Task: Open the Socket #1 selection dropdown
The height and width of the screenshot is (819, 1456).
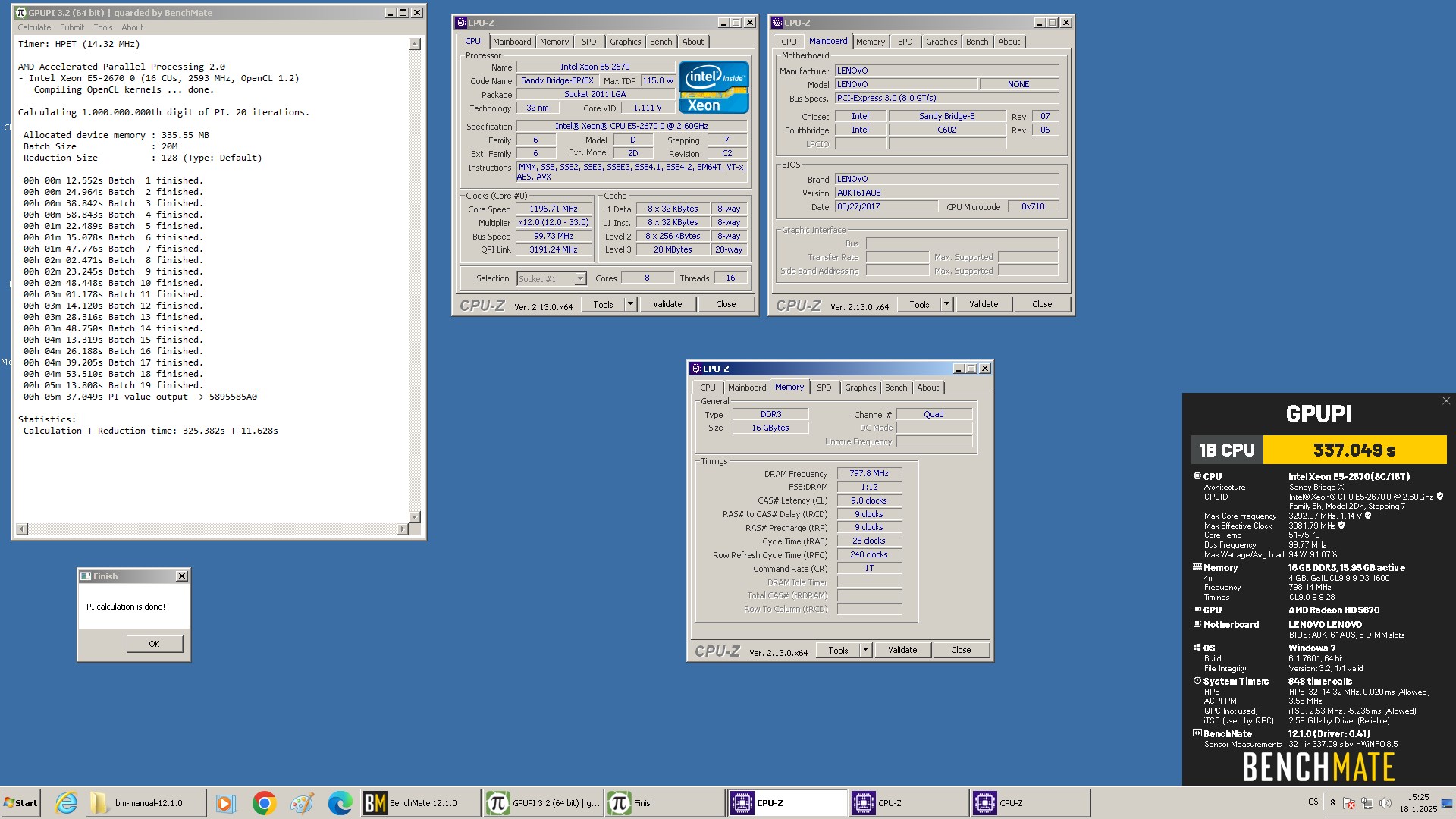Action: [x=580, y=279]
